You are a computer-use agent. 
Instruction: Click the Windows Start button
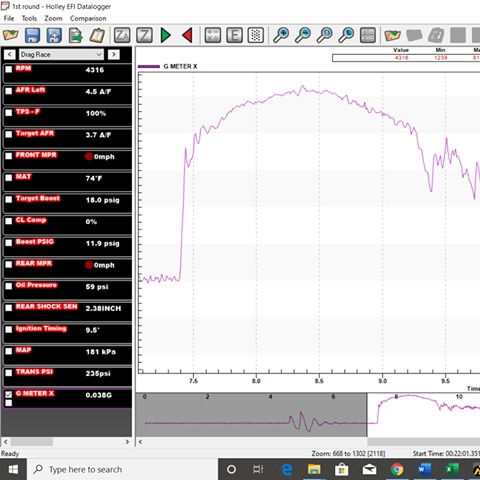13,469
